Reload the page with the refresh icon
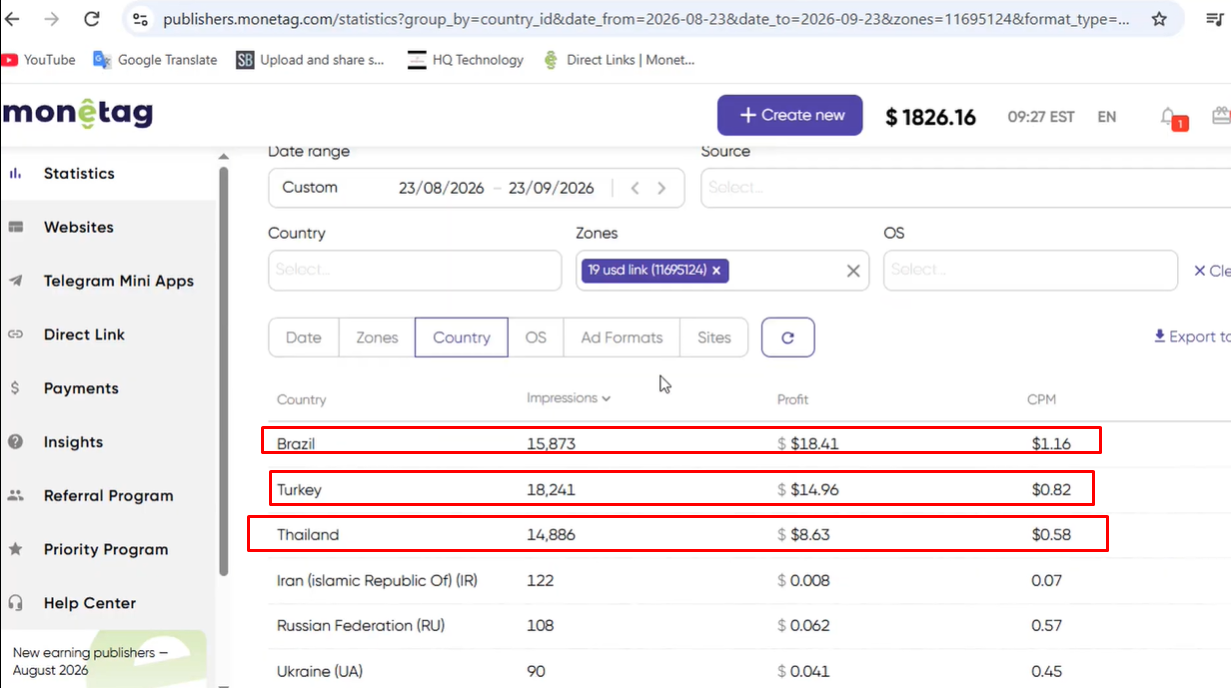 pos(92,19)
